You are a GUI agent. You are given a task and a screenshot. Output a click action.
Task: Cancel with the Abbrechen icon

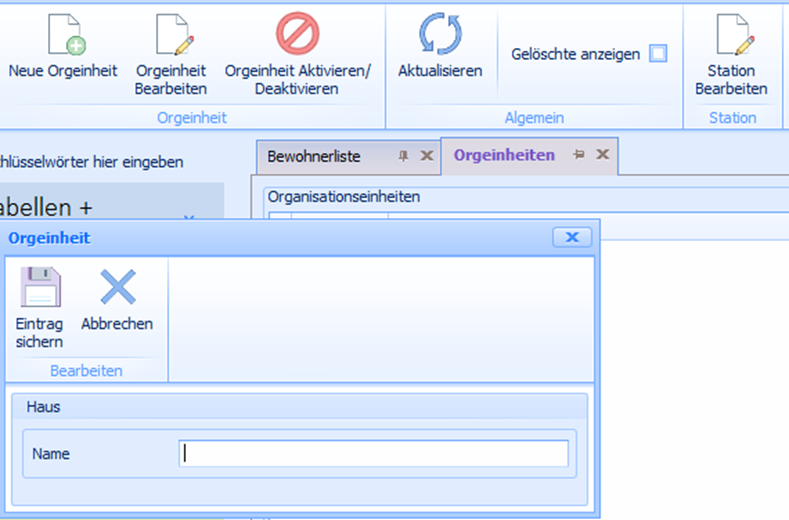coord(117,290)
